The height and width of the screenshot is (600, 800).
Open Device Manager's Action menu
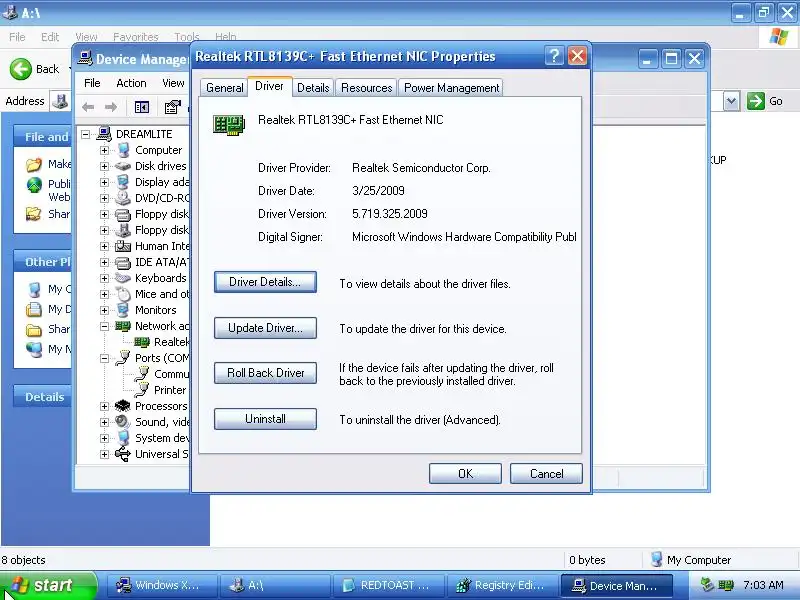[x=131, y=83]
